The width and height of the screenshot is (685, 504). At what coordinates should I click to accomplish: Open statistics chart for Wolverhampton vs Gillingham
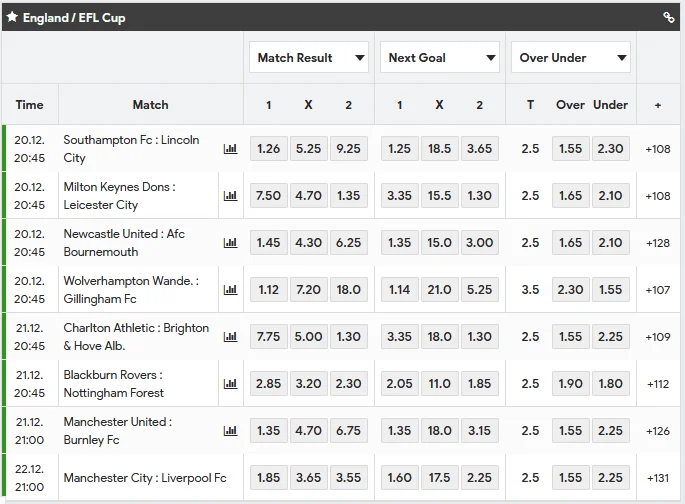[230, 290]
